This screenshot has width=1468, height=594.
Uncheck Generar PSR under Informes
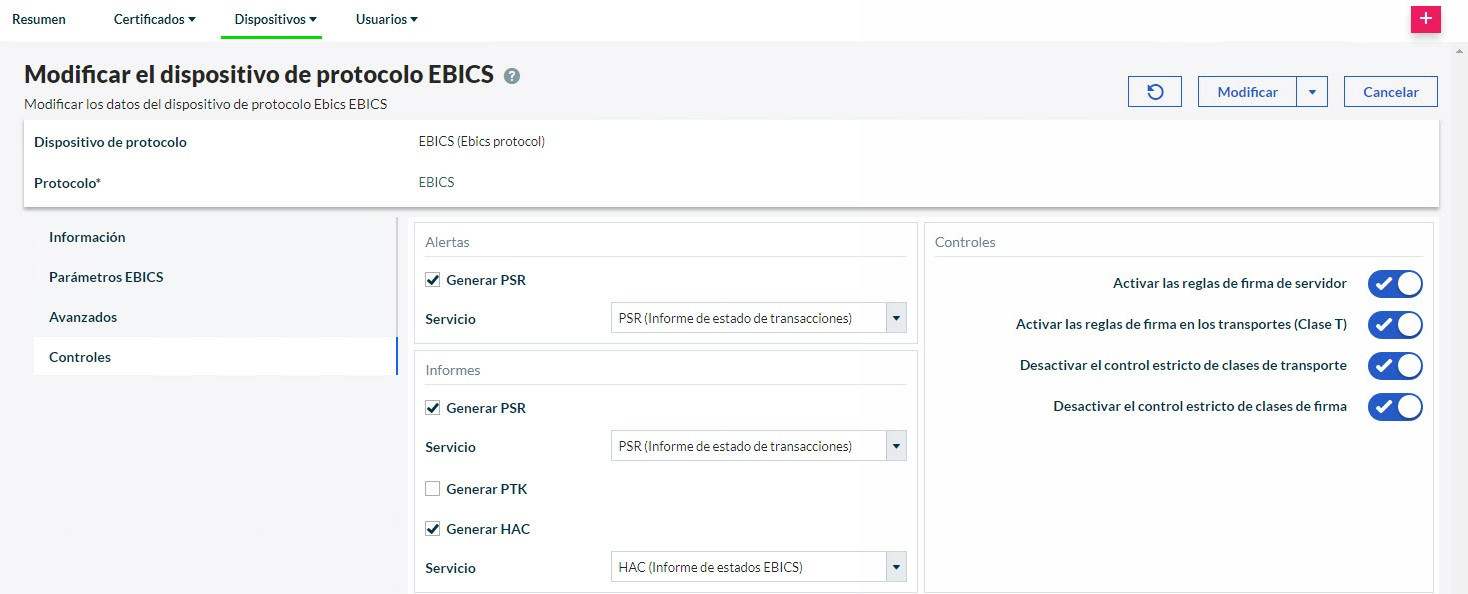tap(433, 408)
